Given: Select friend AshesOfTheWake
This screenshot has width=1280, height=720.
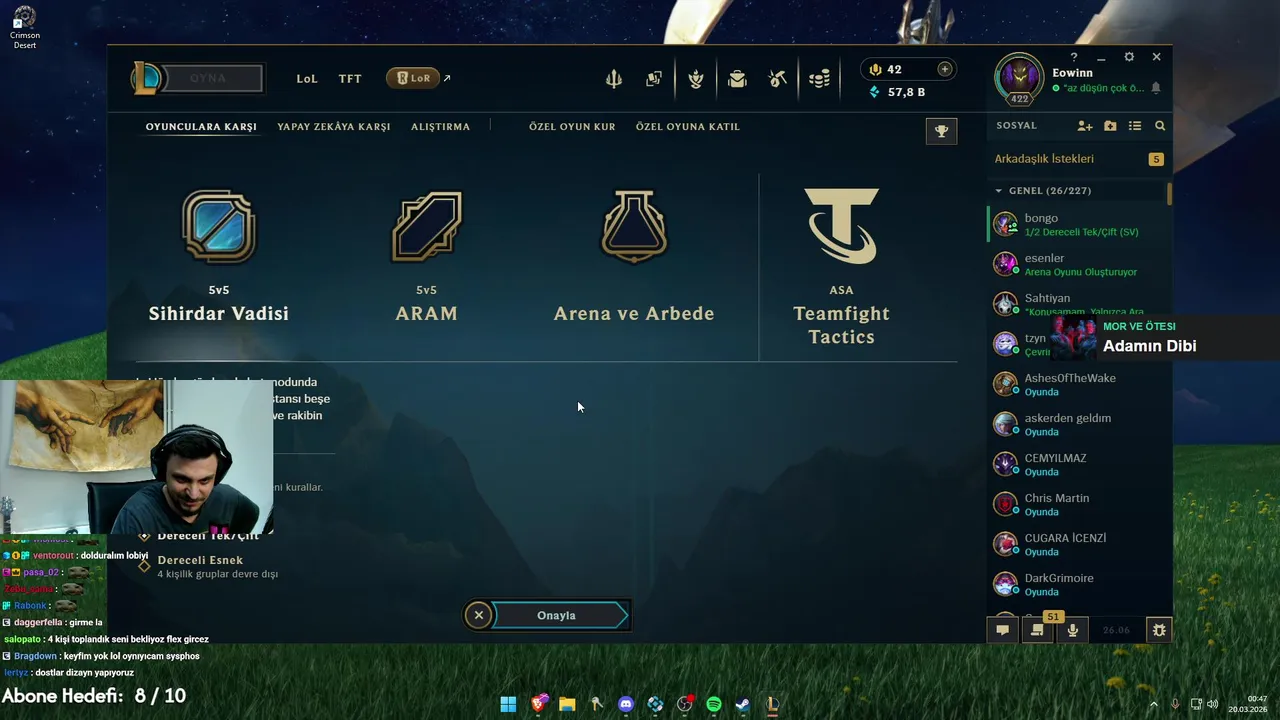Looking at the screenshot, I should tap(1077, 384).
